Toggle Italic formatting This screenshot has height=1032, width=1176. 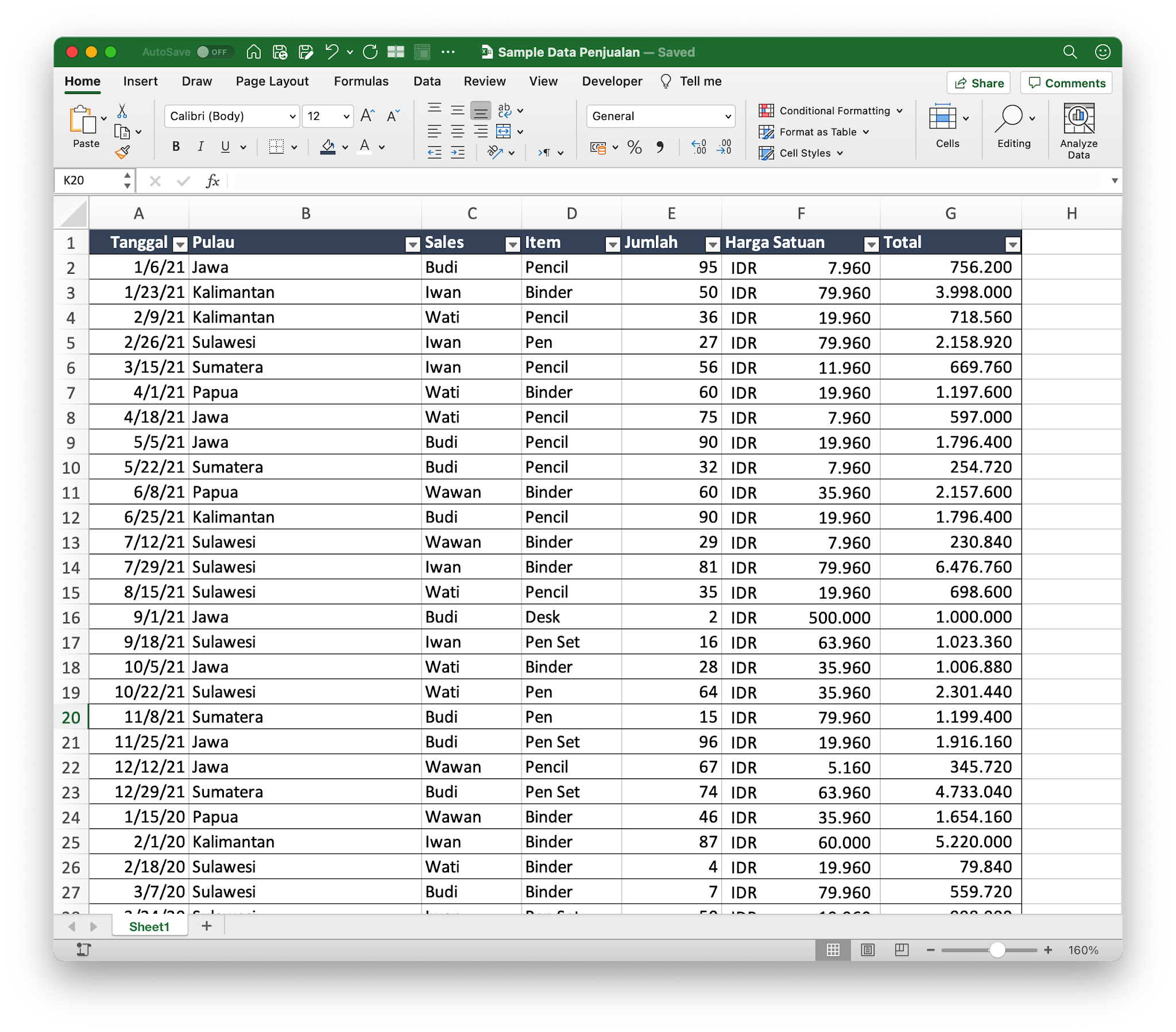click(200, 148)
